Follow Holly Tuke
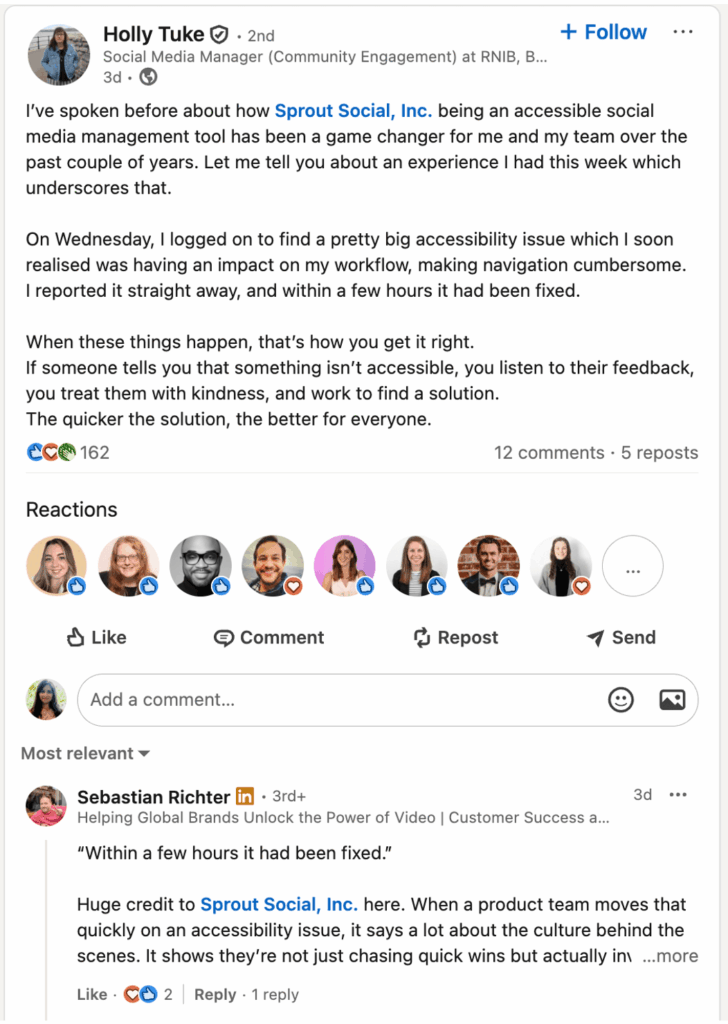This screenshot has height=1024, width=728. 602,31
